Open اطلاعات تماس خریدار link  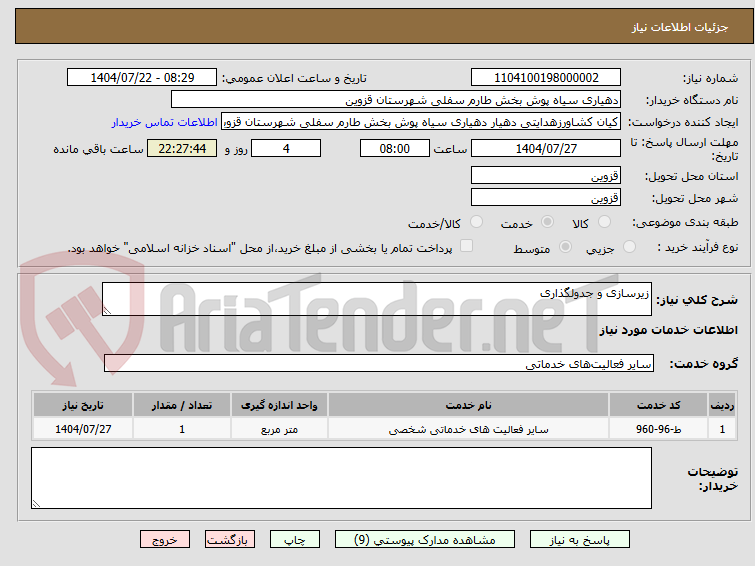tap(165, 122)
